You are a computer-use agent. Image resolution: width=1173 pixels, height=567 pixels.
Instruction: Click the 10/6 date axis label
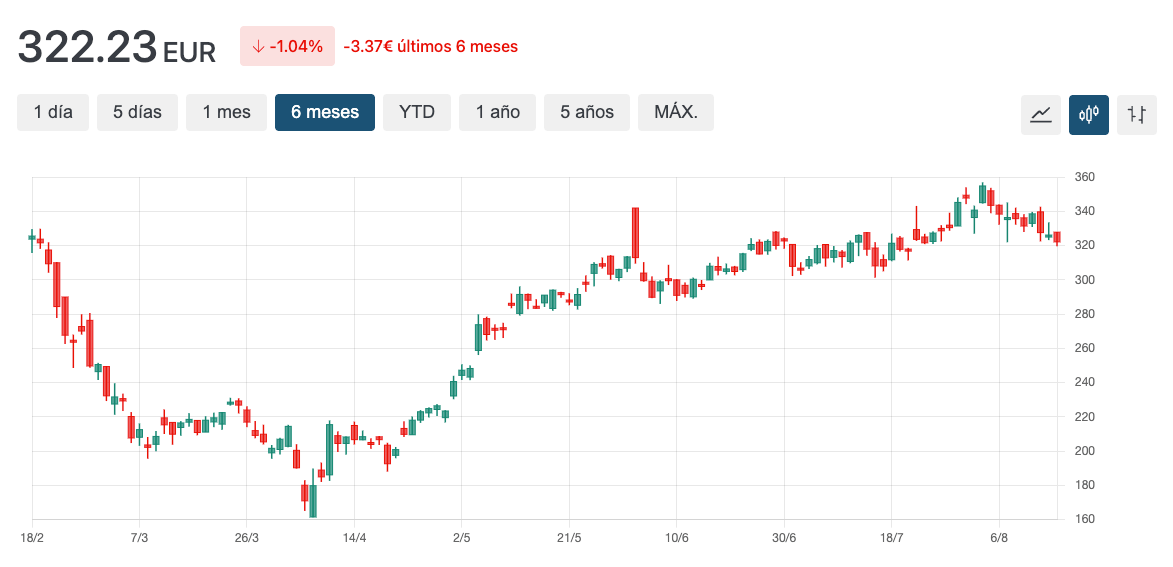tap(676, 538)
